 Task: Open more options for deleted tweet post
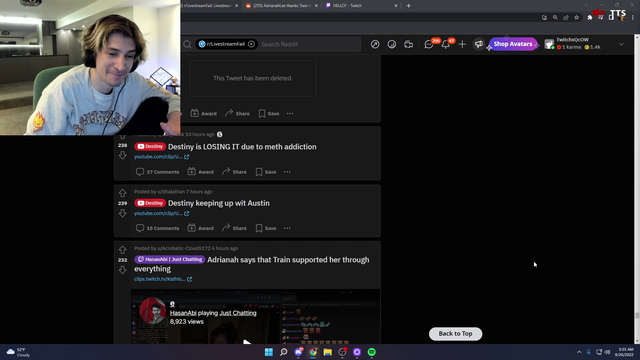pos(290,113)
